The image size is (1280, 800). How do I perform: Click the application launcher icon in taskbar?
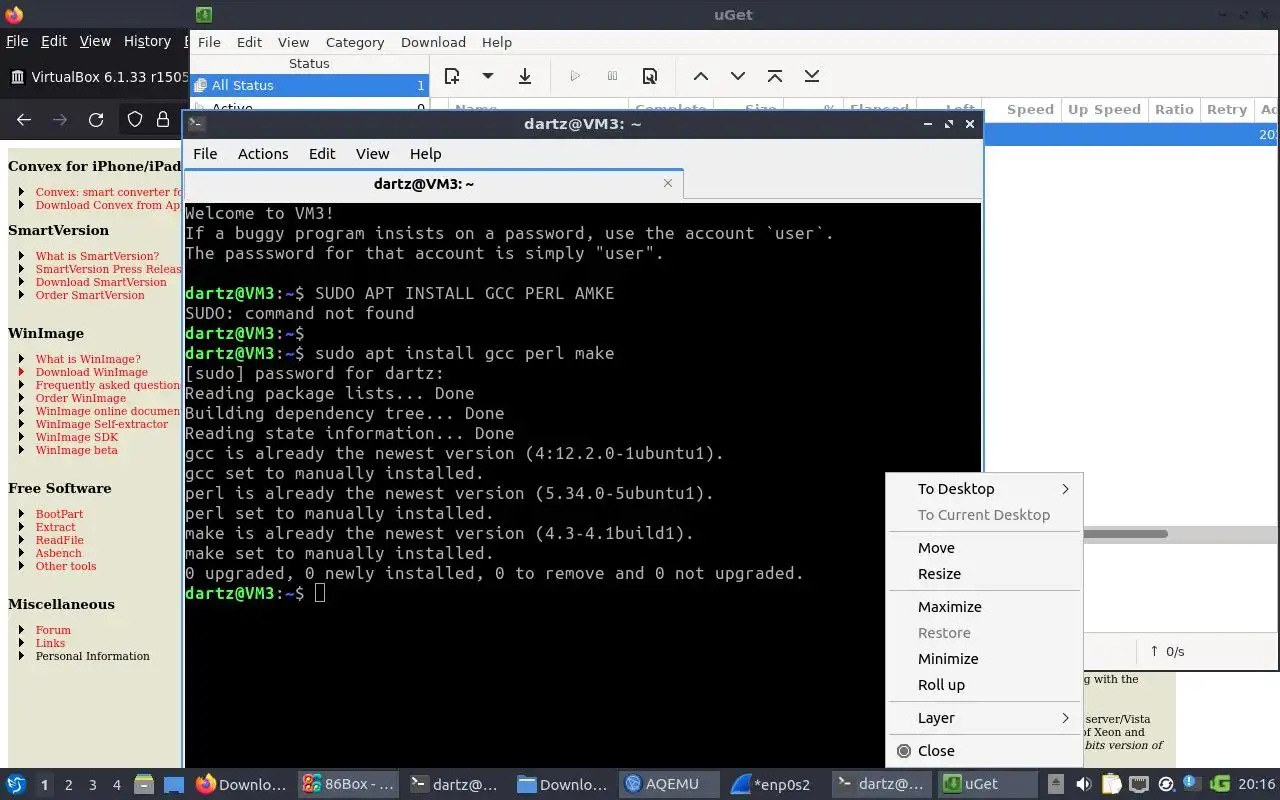click(x=16, y=784)
